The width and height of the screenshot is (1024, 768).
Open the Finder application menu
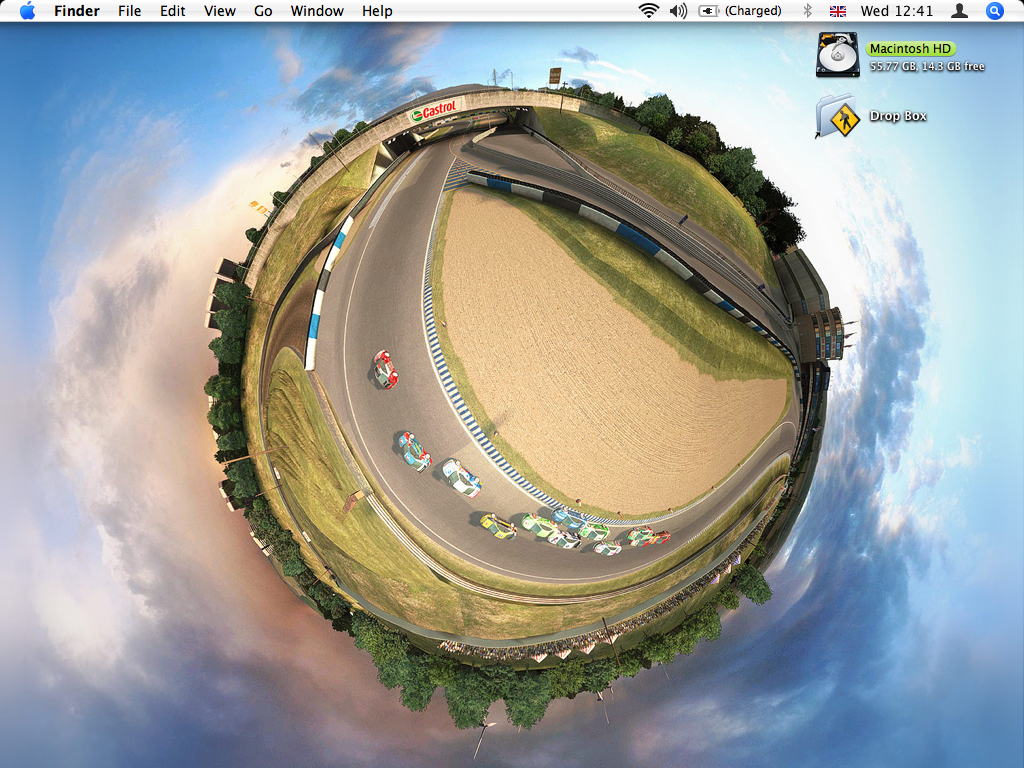click(x=76, y=11)
